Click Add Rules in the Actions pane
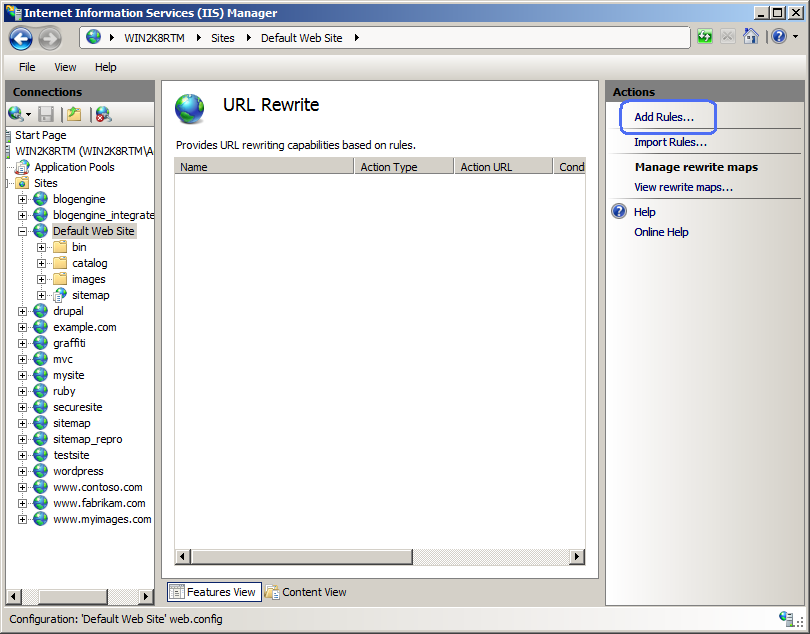This screenshot has height=634, width=810. point(666,117)
